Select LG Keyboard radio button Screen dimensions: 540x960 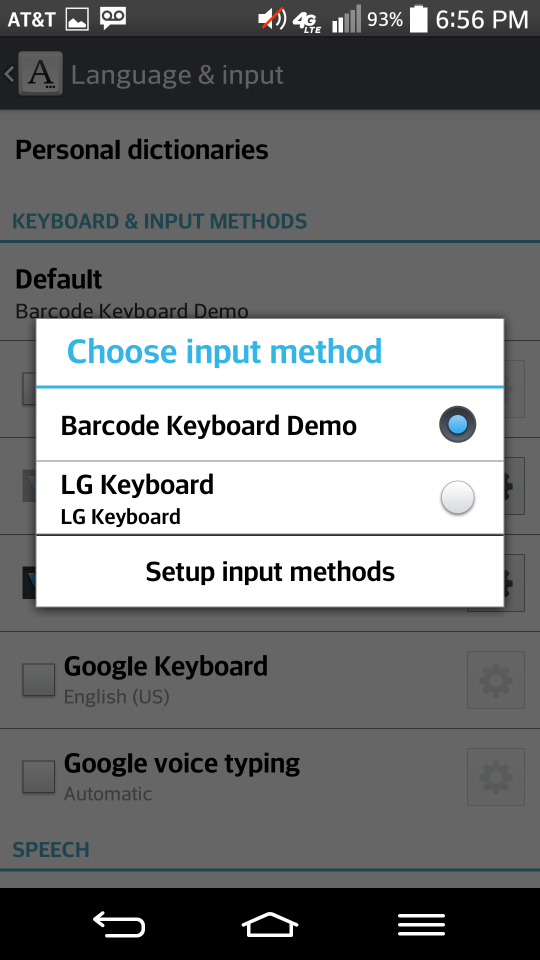click(x=457, y=497)
